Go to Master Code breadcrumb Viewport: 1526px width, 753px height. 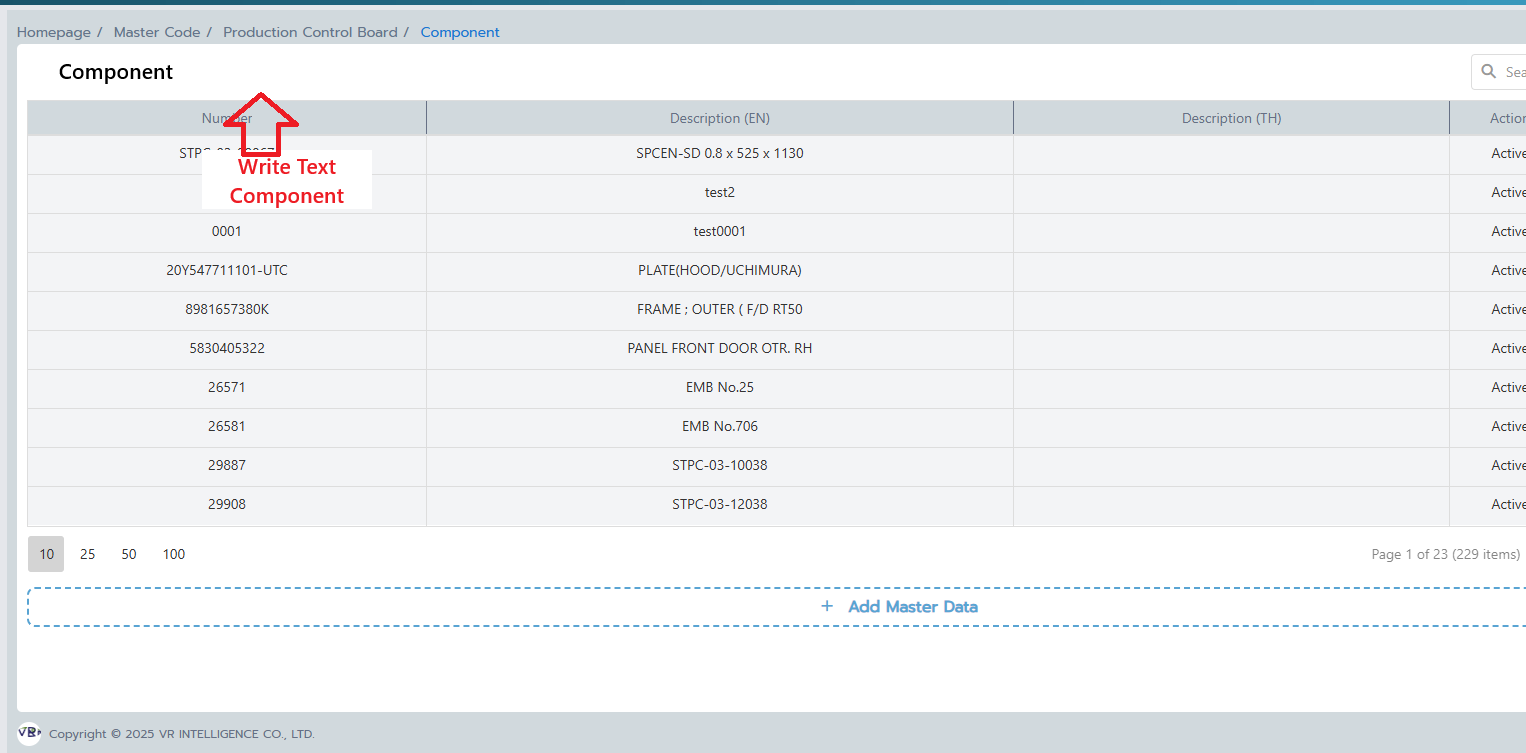[x=157, y=32]
